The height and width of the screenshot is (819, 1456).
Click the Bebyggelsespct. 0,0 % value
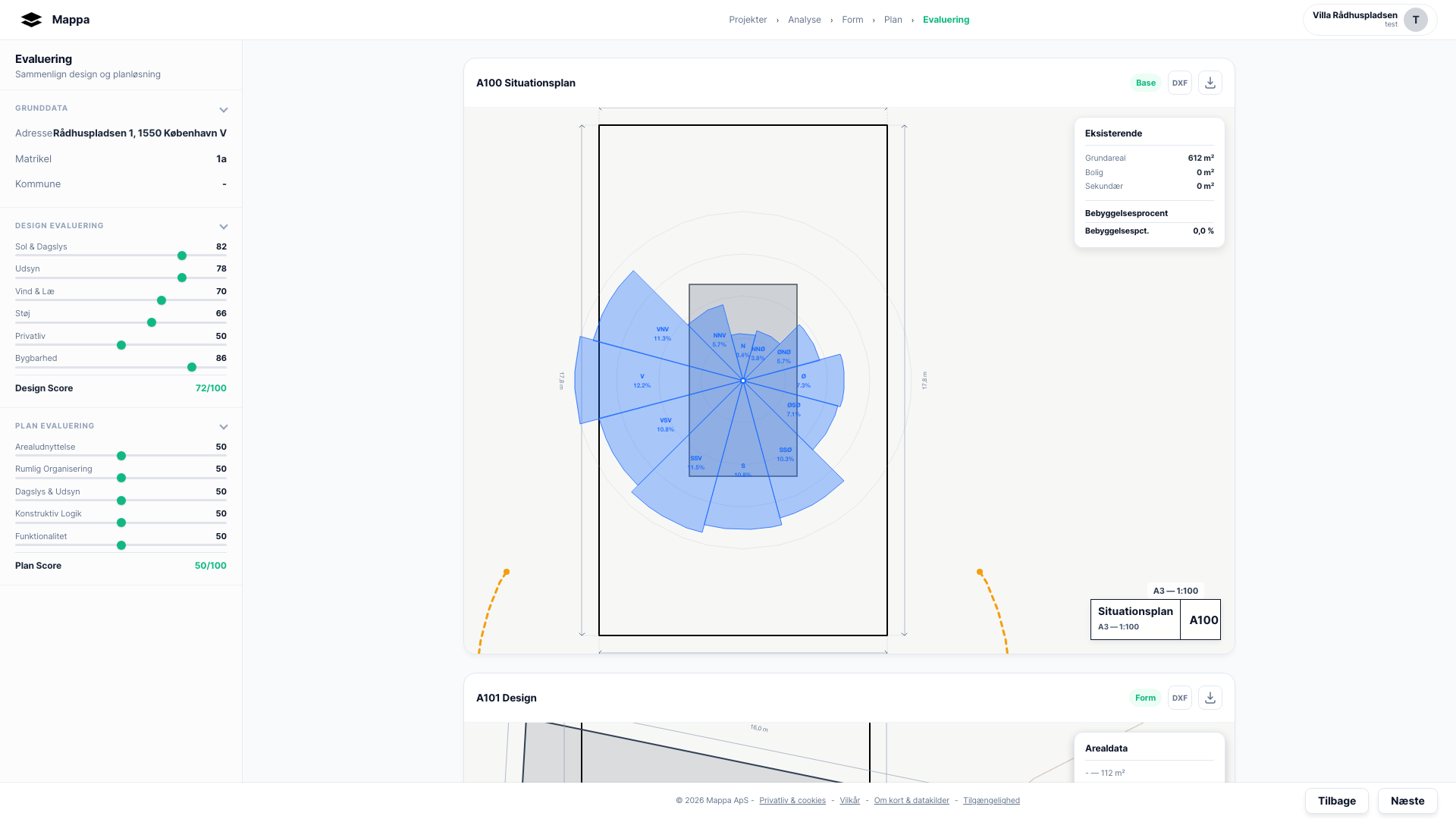[1203, 231]
